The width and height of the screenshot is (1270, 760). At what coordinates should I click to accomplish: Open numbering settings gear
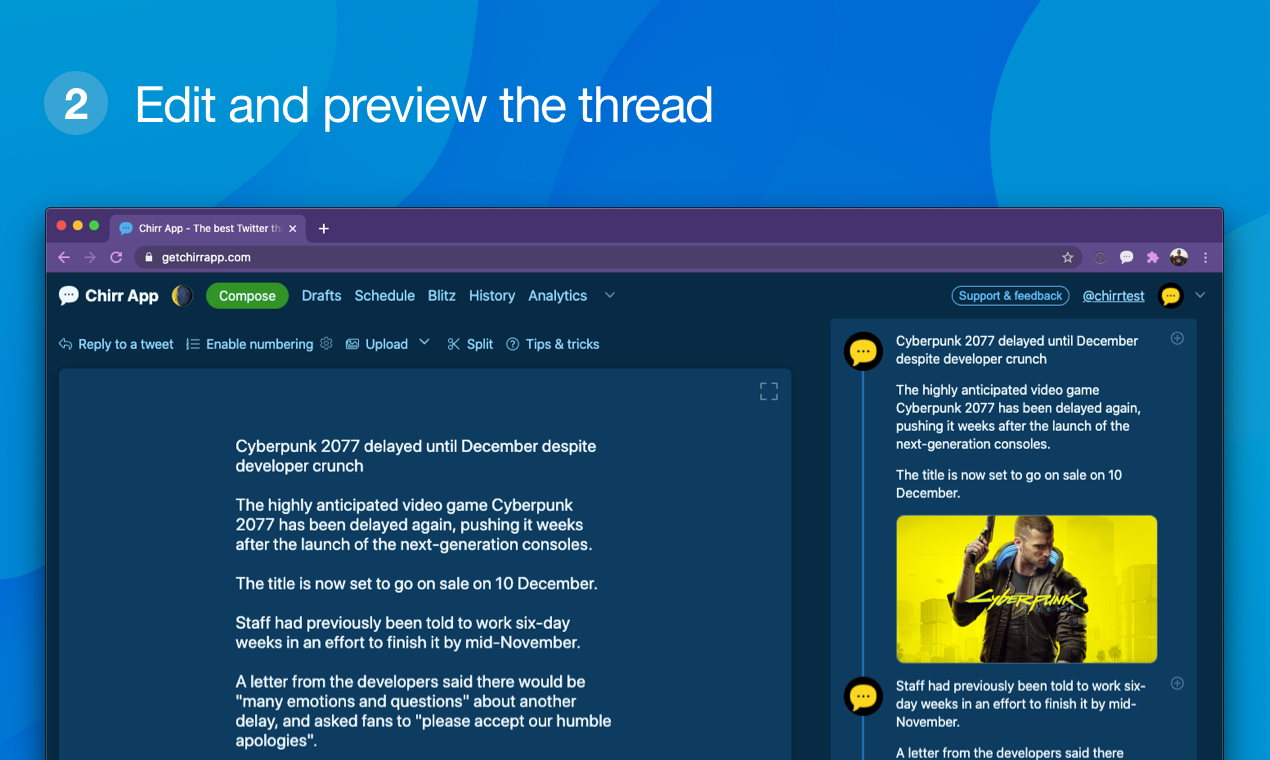click(x=326, y=344)
